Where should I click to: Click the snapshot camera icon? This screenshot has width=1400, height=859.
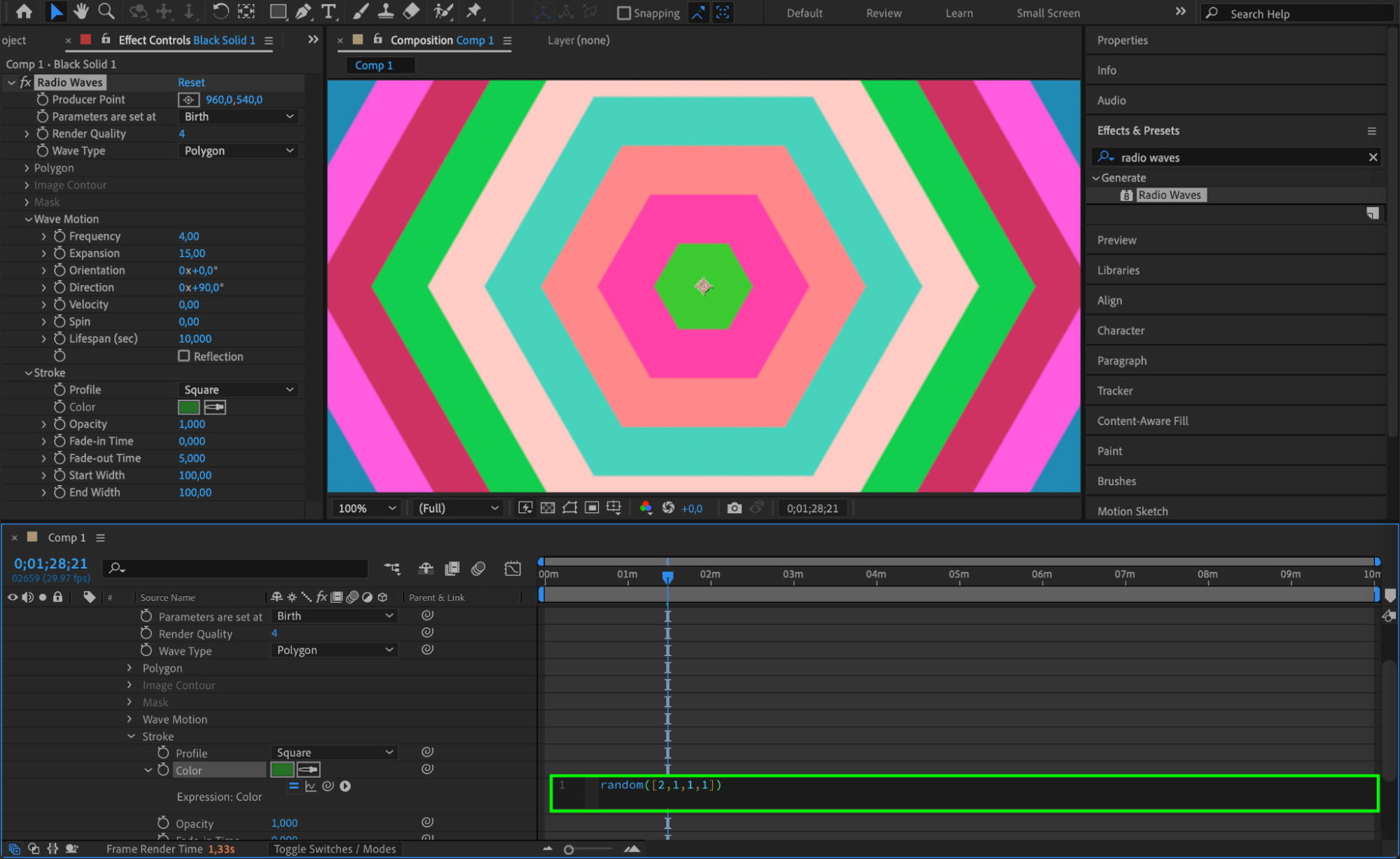[x=734, y=508]
